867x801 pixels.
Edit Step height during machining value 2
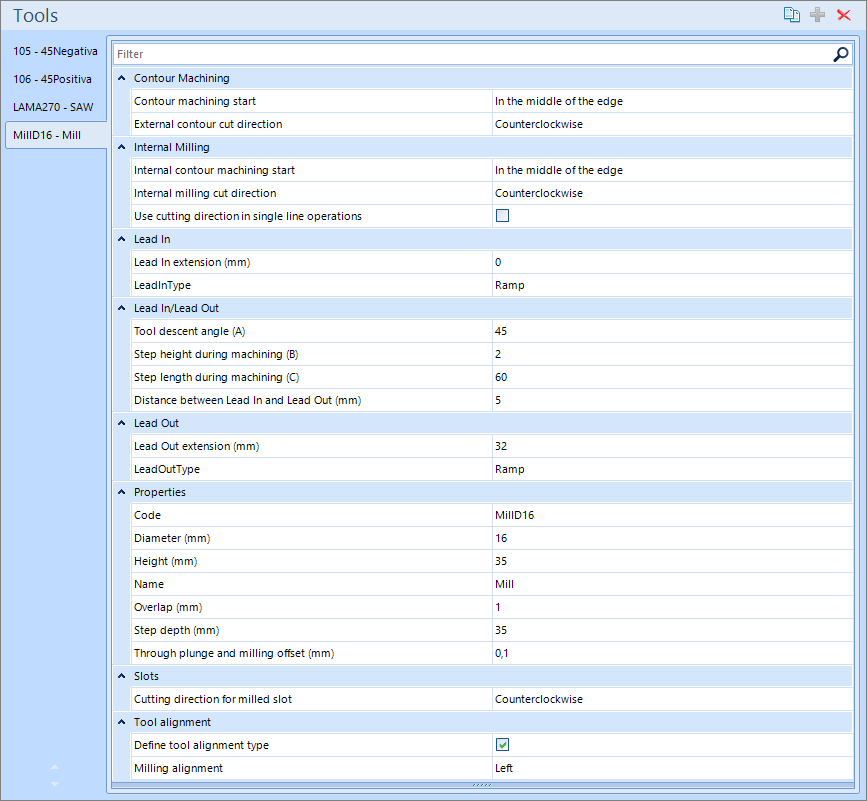click(672, 354)
